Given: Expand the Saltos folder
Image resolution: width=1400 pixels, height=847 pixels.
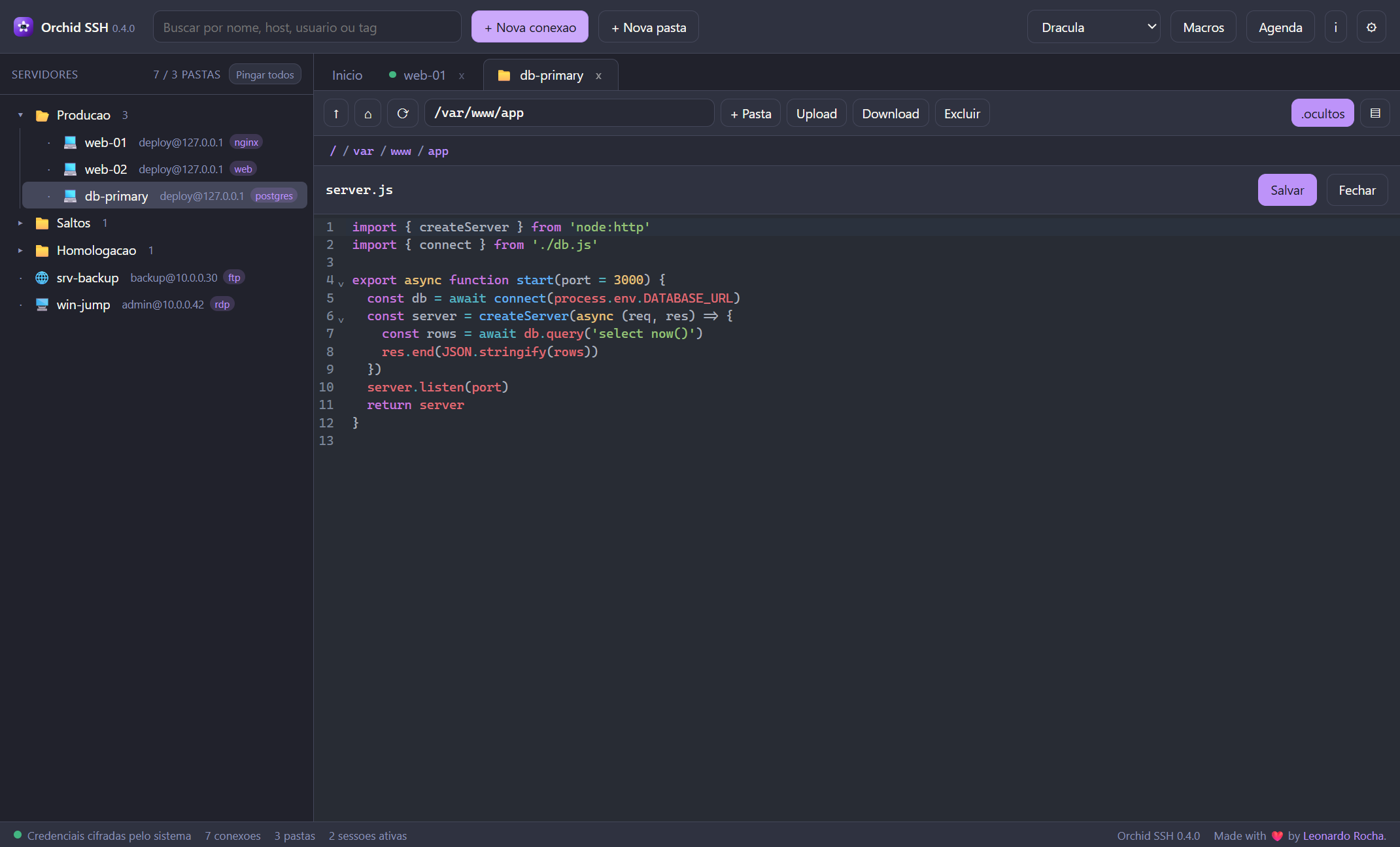Looking at the screenshot, I should coord(20,223).
